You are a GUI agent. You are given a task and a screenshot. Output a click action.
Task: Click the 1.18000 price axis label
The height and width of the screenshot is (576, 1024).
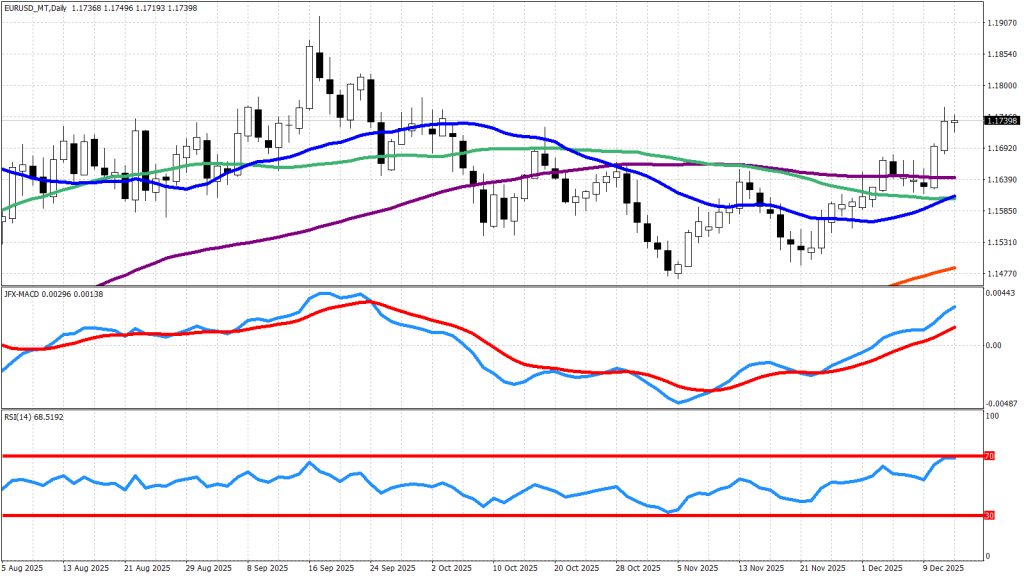[1001, 85]
